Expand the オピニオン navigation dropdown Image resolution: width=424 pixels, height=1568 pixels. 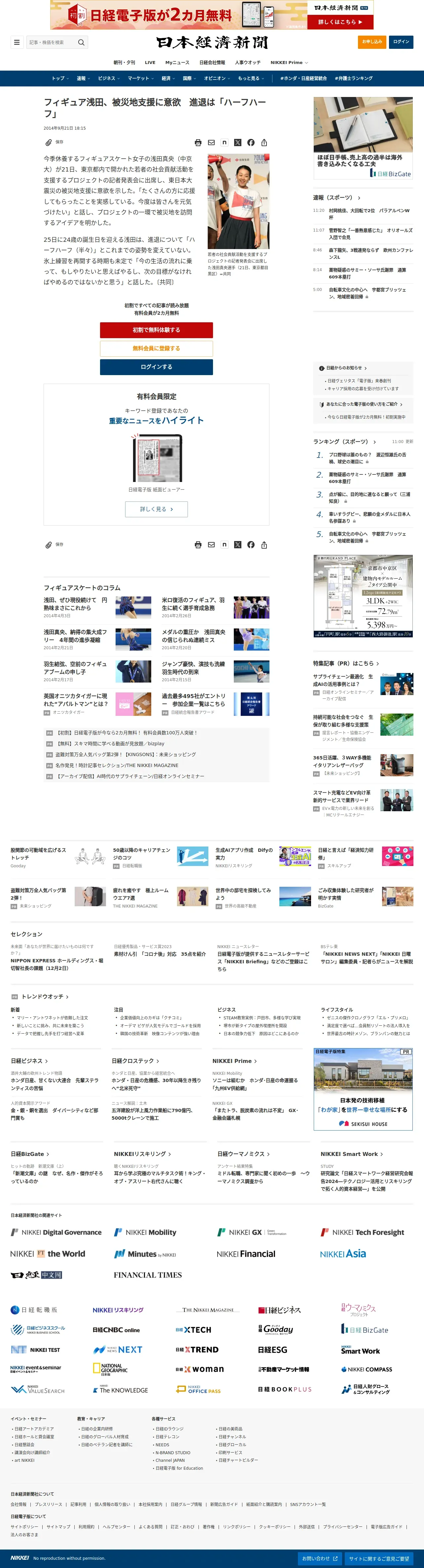coord(217,79)
